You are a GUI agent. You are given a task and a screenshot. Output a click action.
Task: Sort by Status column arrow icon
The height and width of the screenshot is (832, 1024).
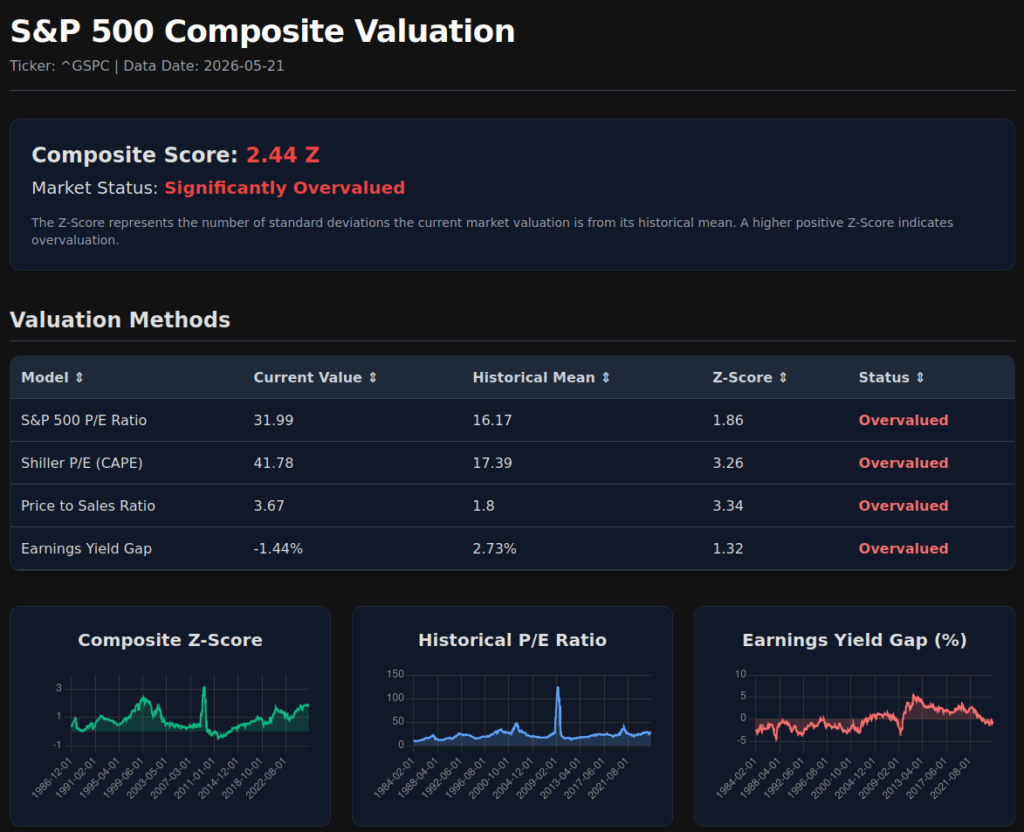click(920, 377)
